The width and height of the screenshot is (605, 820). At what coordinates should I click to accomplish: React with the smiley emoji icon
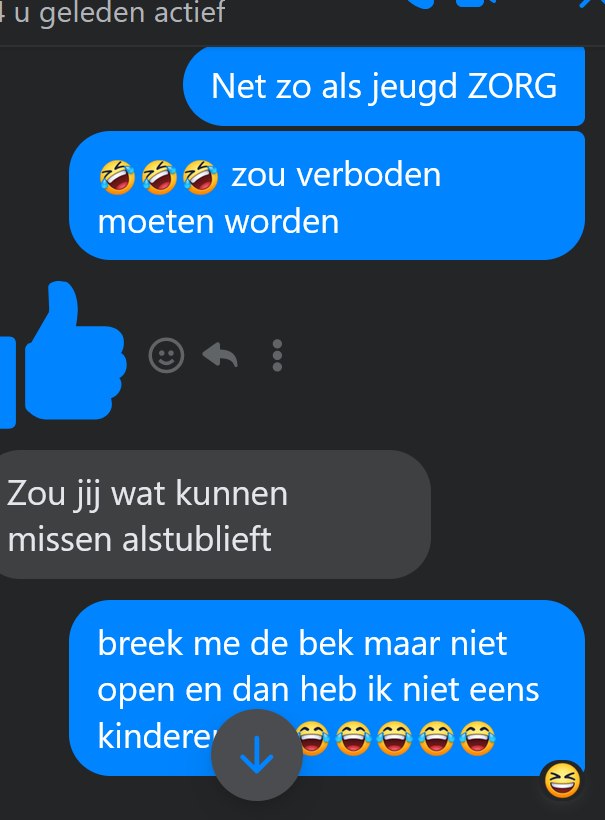(x=166, y=356)
